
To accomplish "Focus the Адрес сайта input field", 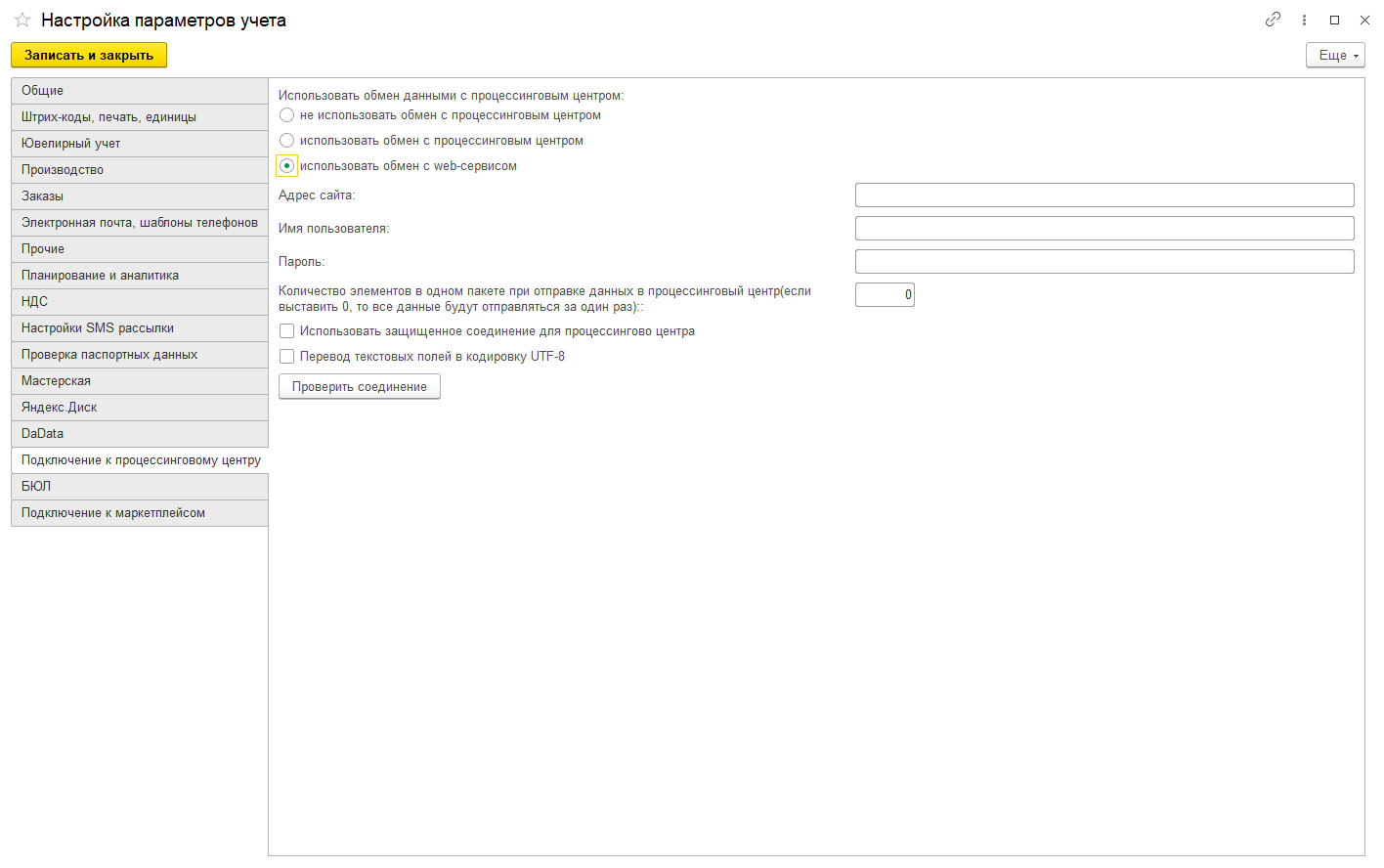I will coord(1104,195).
